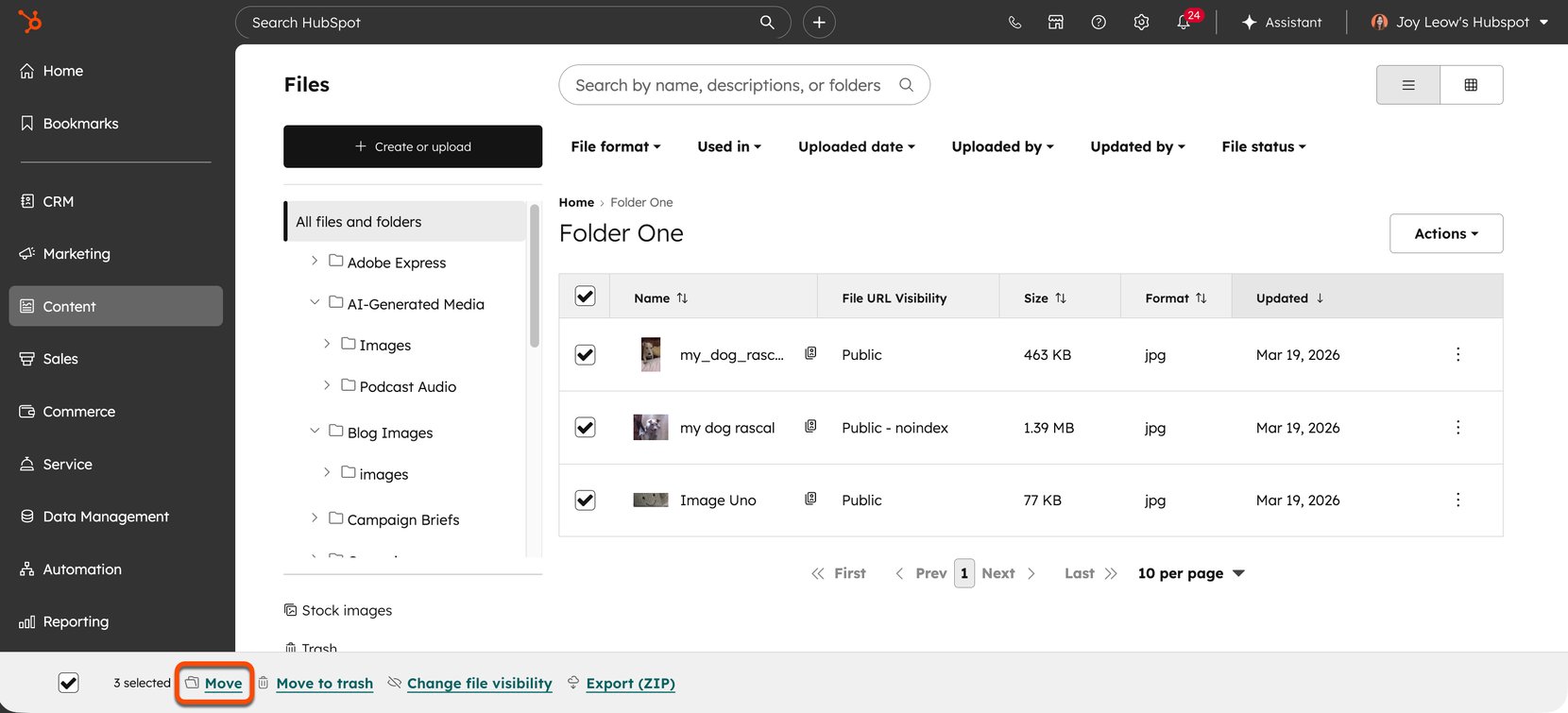Open File format filter dropdown
The image size is (1568, 713).
tap(616, 146)
